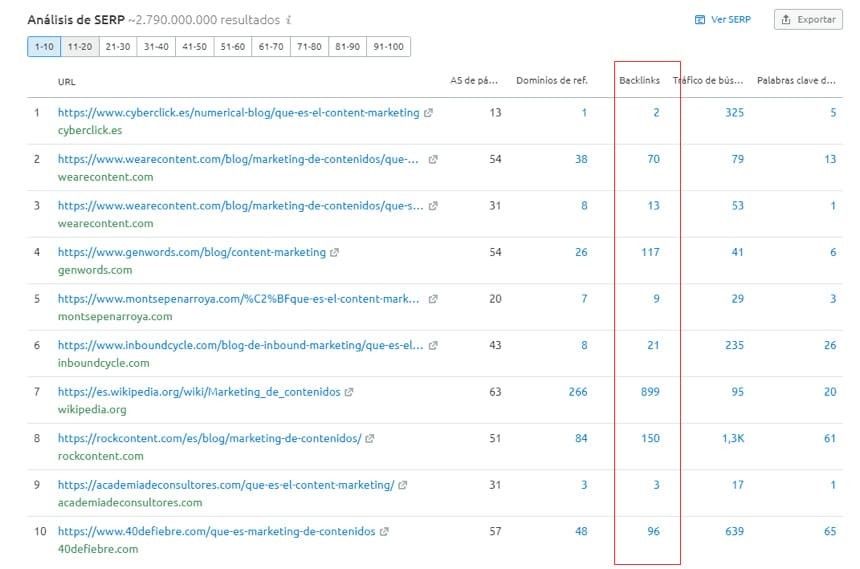This screenshot has width=860, height=569.
Task: Click the green cyberclick.es domain text
Action: tap(90, 130)
